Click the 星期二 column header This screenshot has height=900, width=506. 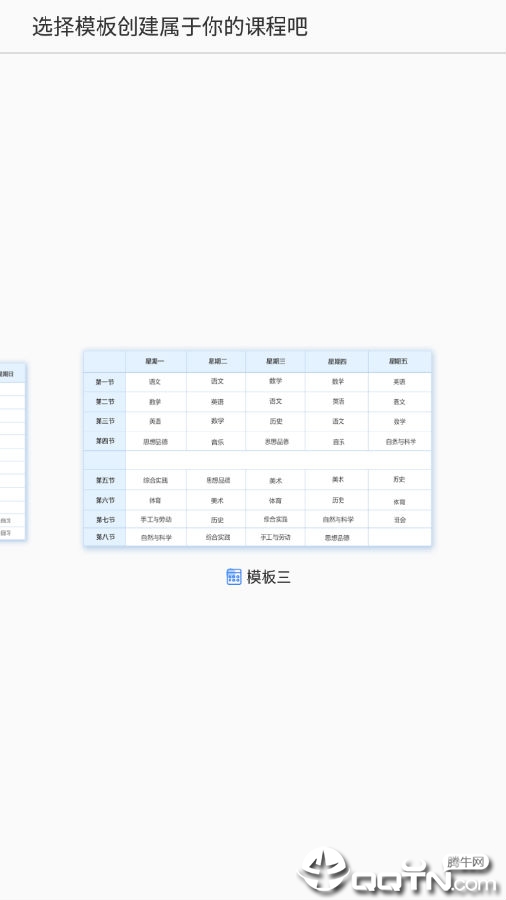pos(216,362)
